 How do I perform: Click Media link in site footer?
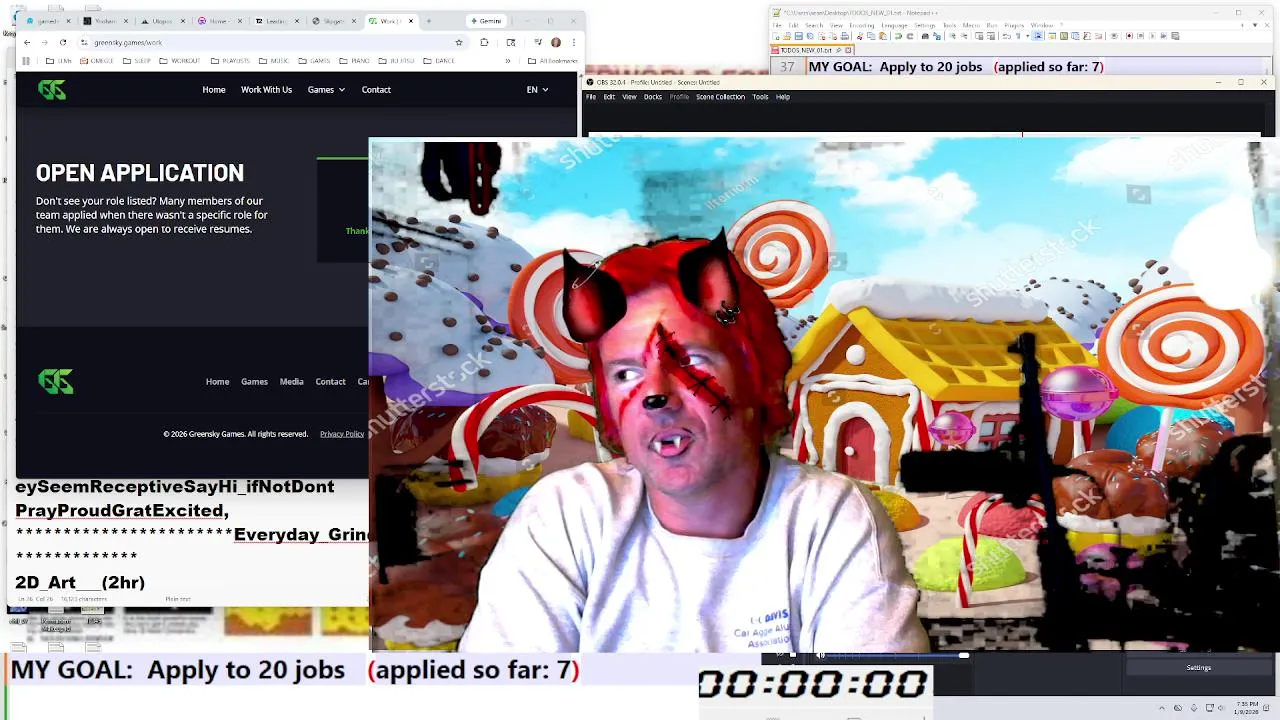click(x=291, y=381)
